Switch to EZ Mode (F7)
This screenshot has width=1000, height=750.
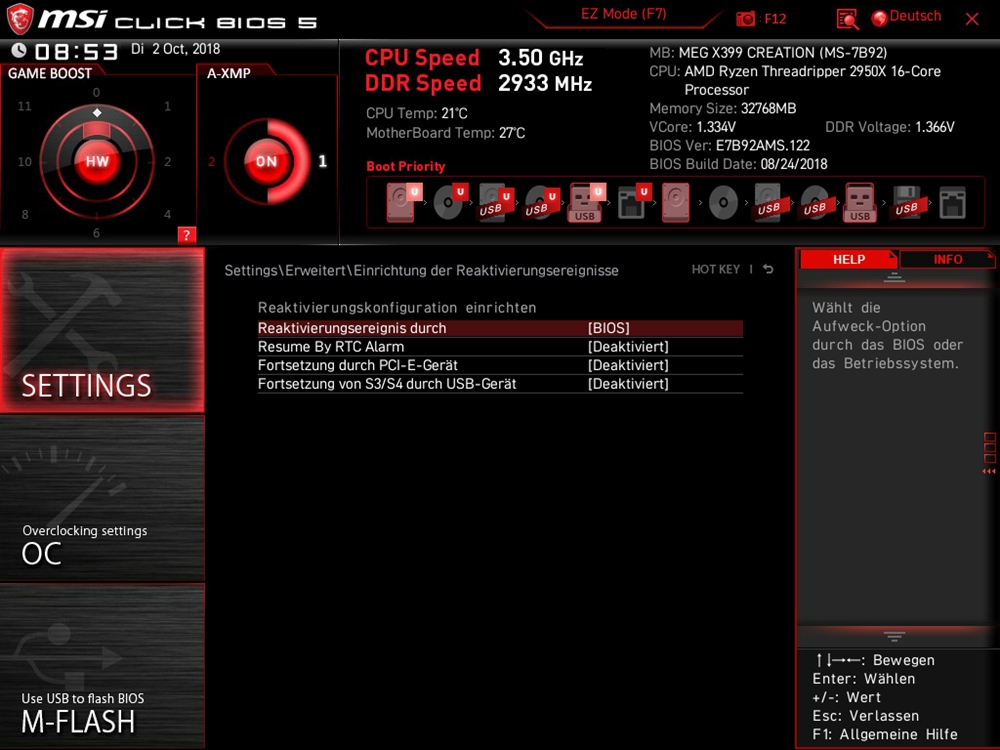click(x=623, y=15)
